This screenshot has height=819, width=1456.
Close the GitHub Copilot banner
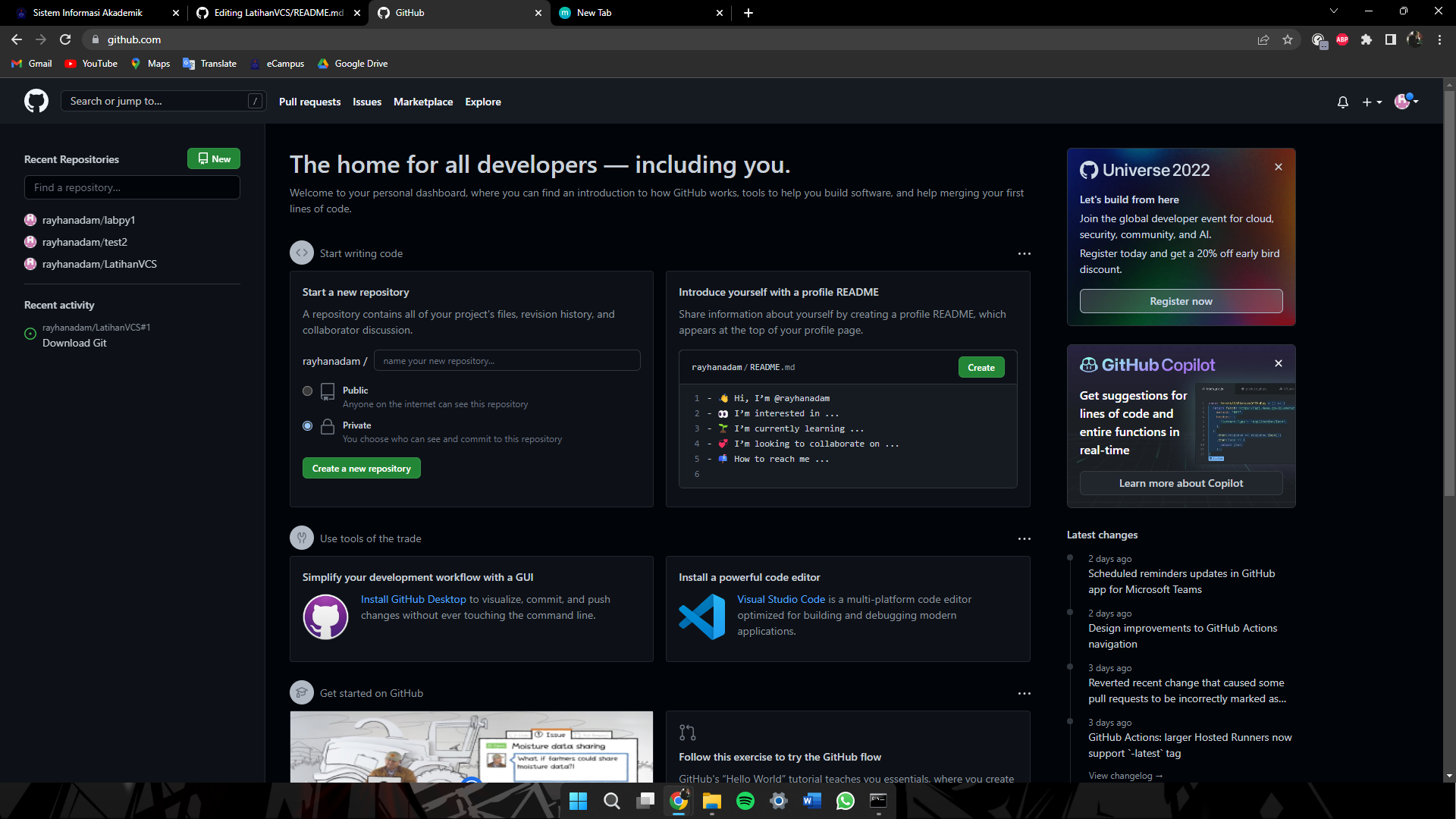pos(1279,363)
